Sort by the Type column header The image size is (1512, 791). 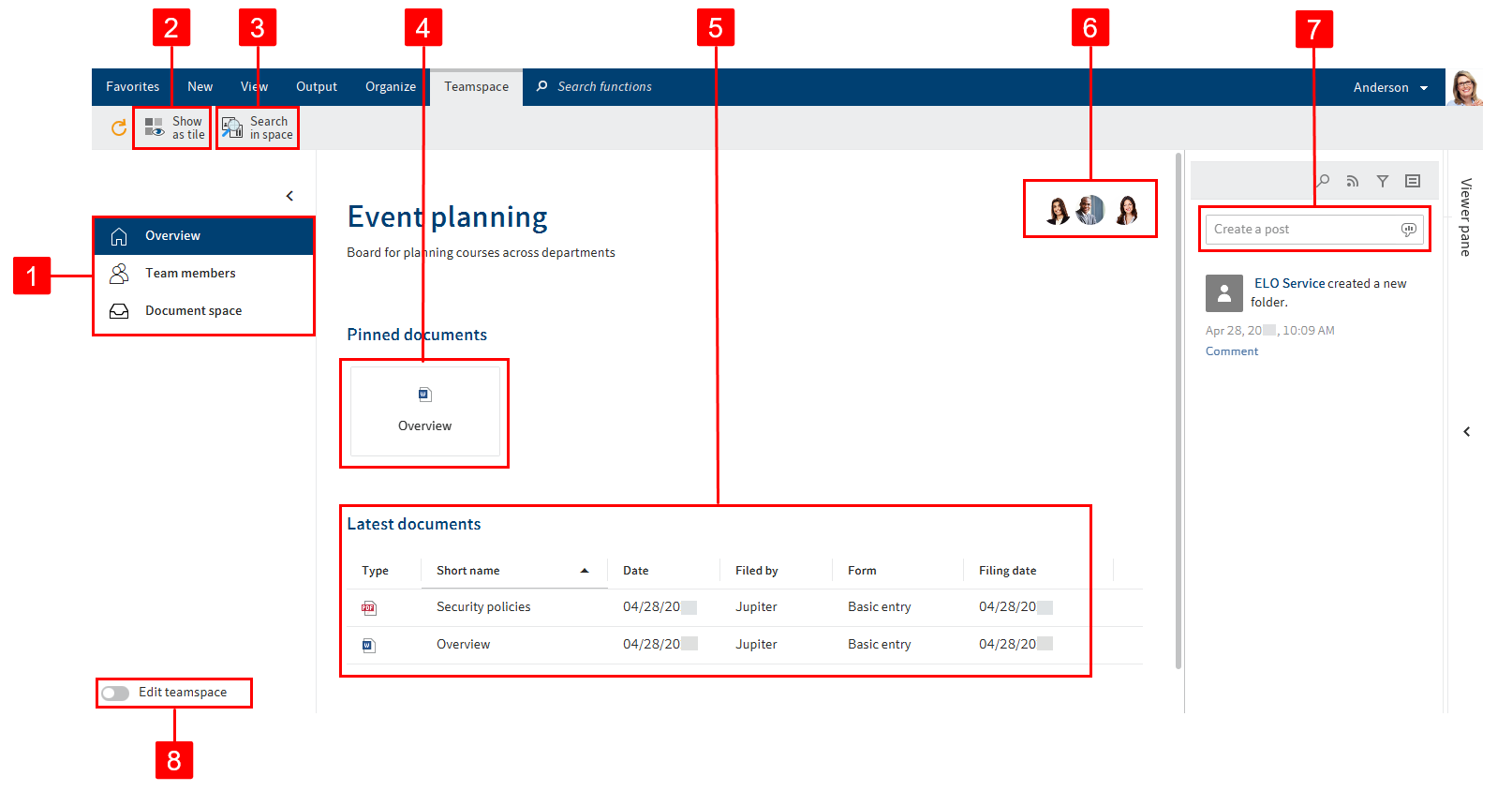tap(375, 571)
